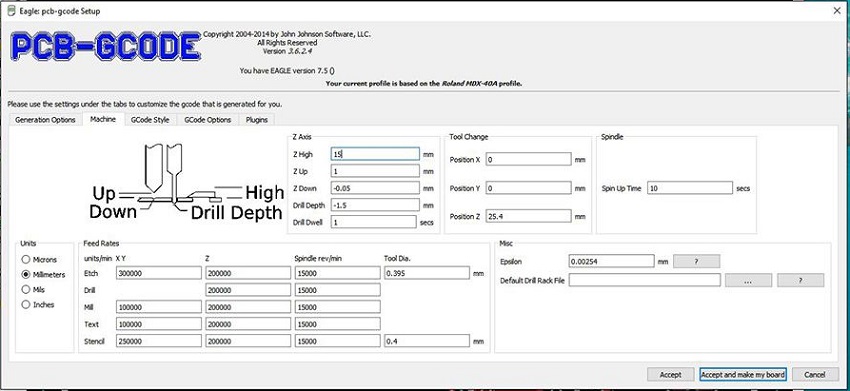Click Etch spindle rev/min field

click(338, 273)
